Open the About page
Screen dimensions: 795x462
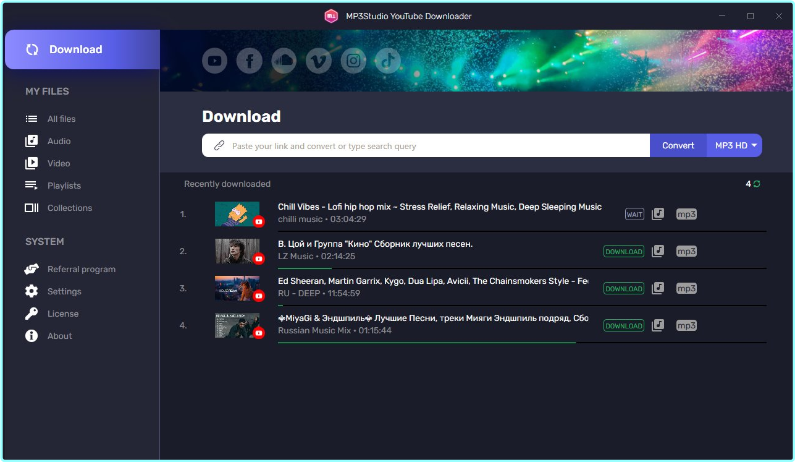(59, 336)
